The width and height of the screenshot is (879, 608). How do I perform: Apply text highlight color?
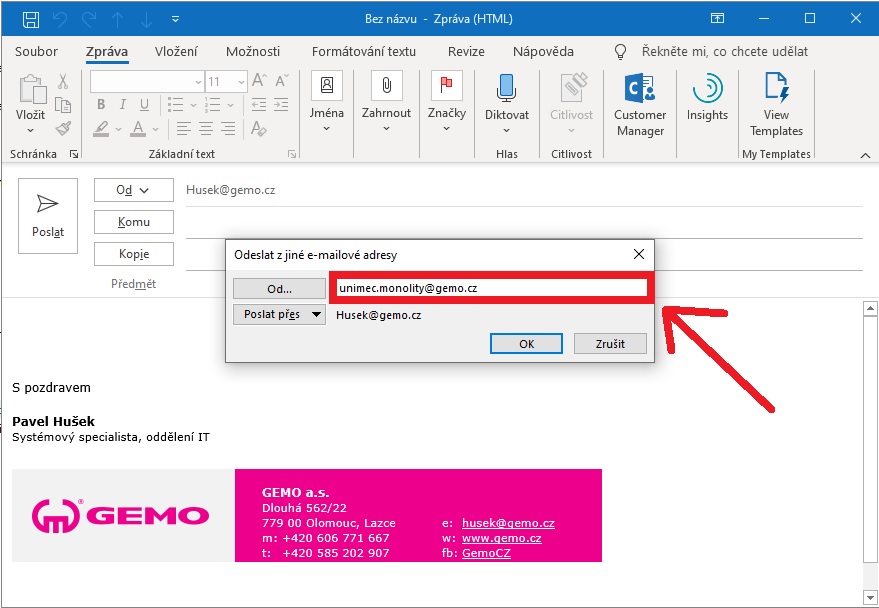pyautogui.click(x=101, y=129)
